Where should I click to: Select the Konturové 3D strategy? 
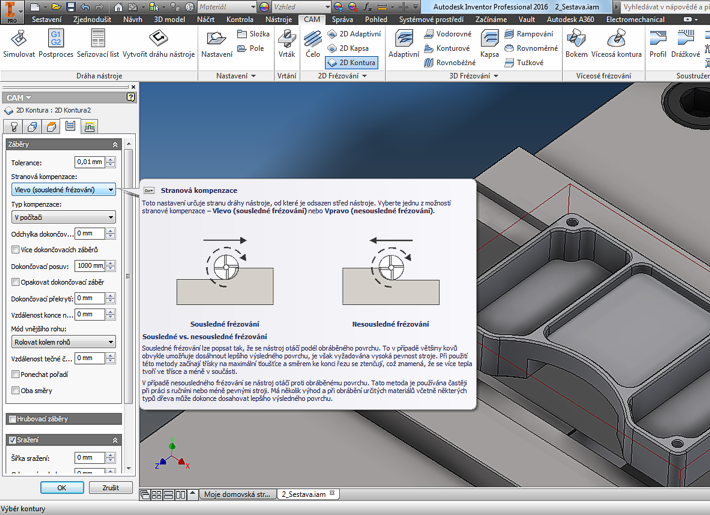coord(447,48)
